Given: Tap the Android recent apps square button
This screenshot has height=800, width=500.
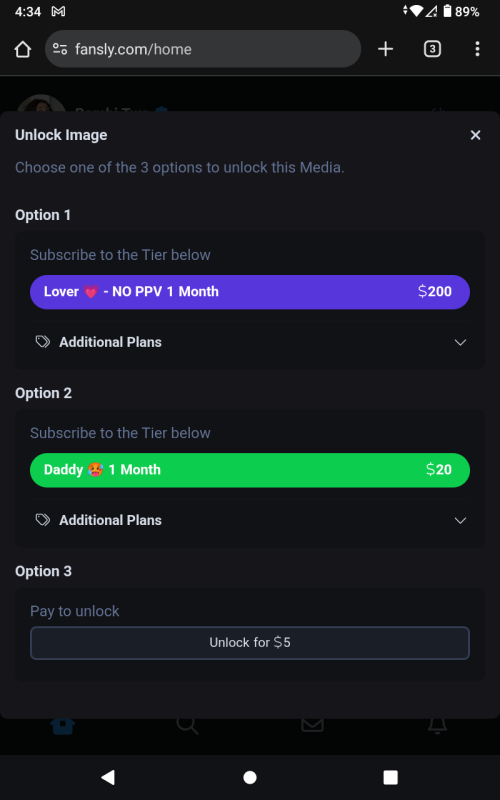Looking at the screenshot, I should tap(390, 777).
